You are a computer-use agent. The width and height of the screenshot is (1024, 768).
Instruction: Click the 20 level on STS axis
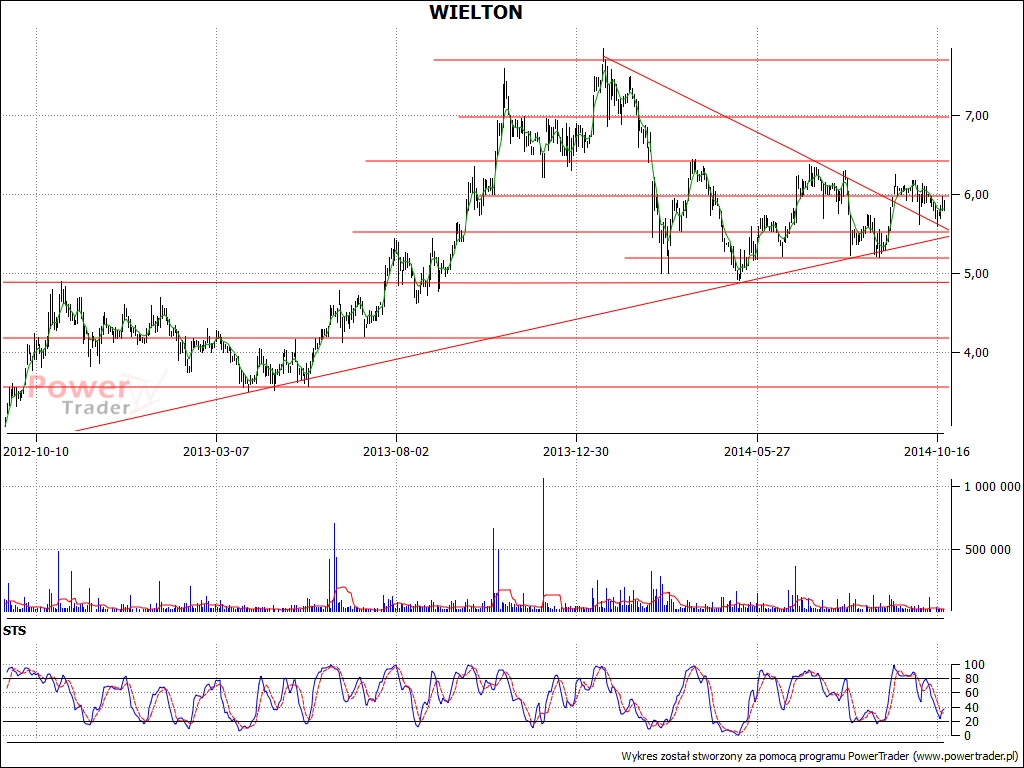(970, 722)
